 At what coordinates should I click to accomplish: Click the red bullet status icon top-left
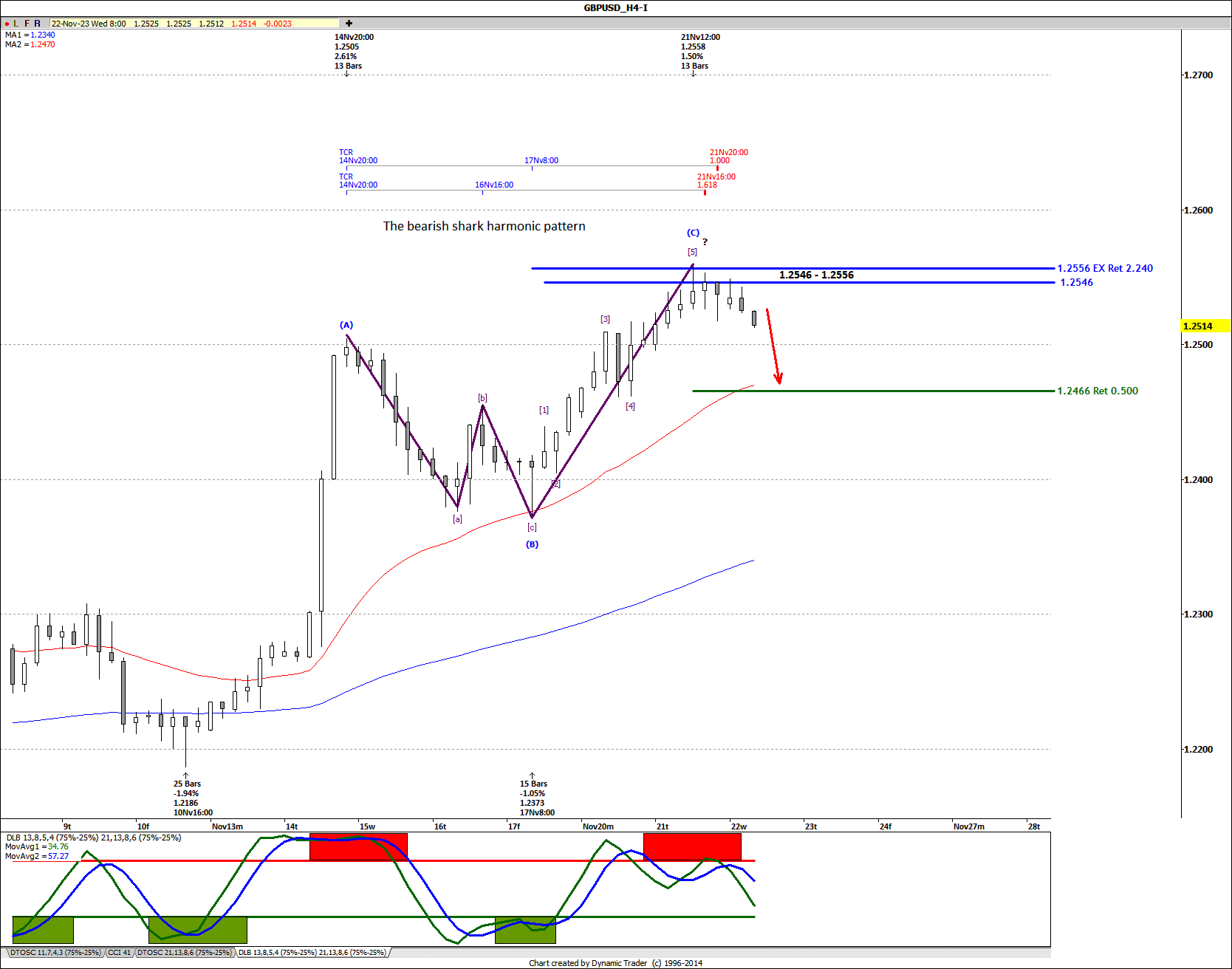(x=7, y=23)
